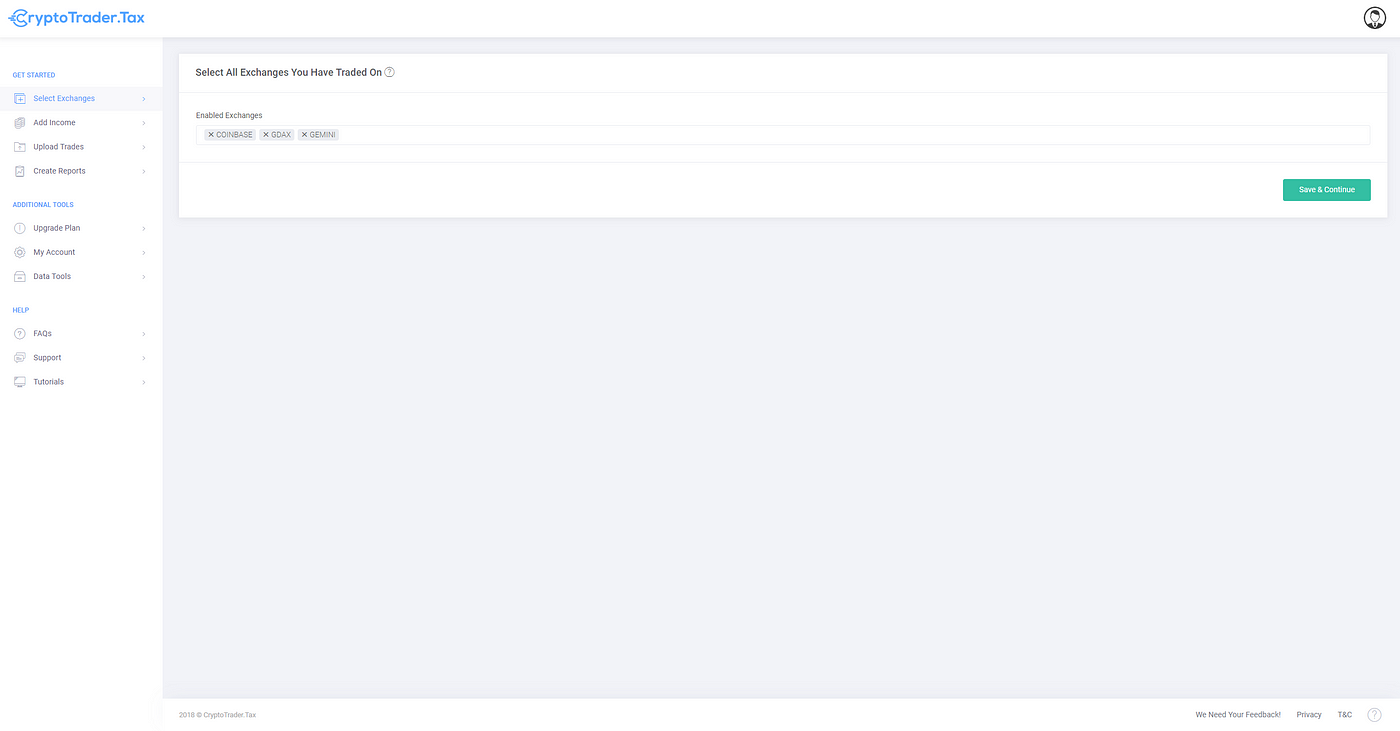Open Select Exchanges menu item

tap(81, 98)
